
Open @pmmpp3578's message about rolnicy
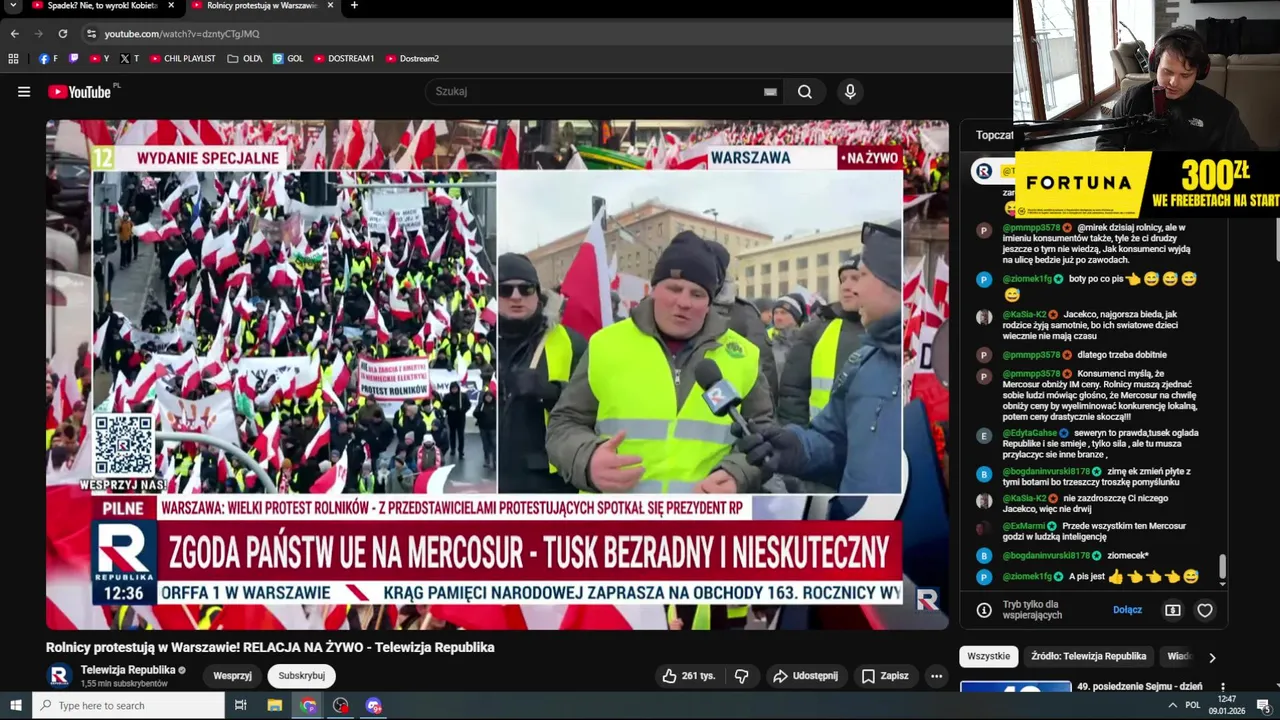[1097, 243]
